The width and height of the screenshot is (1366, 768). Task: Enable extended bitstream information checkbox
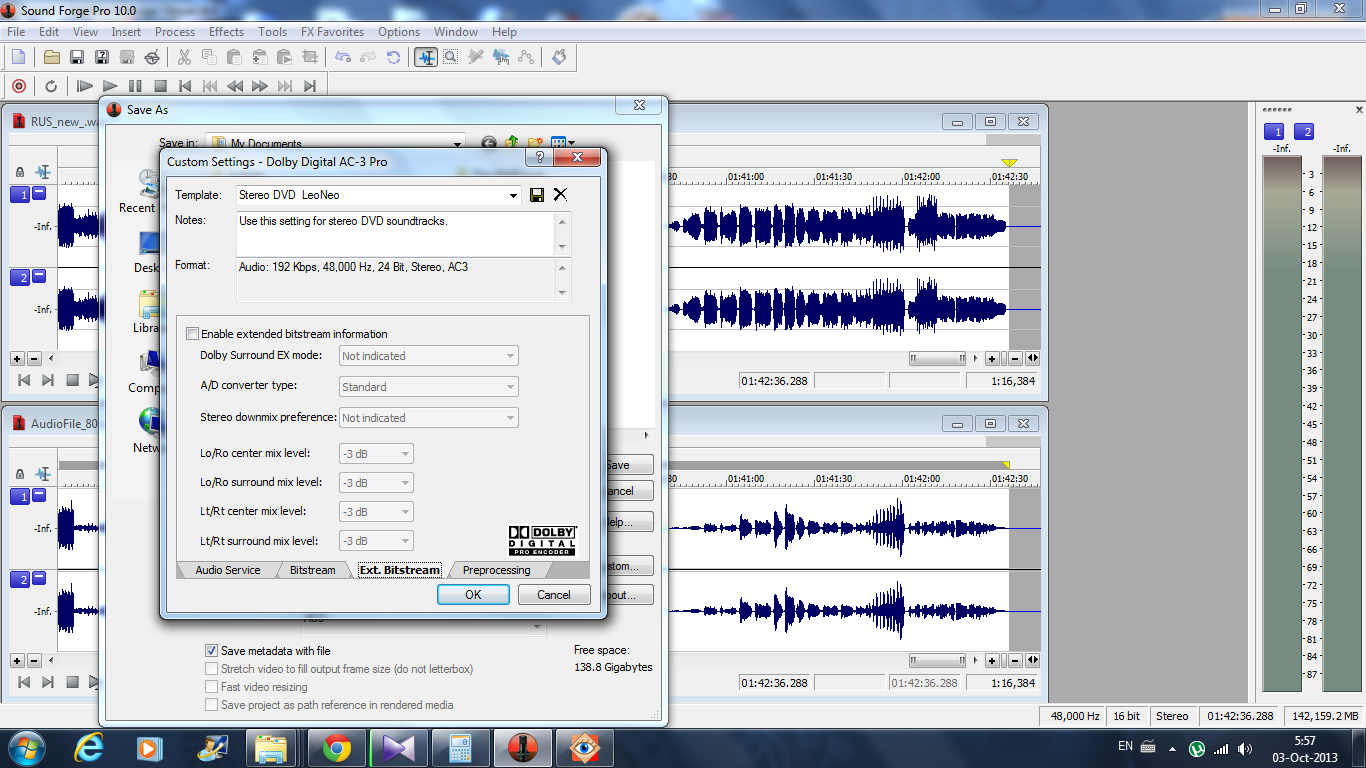[193, 334]
